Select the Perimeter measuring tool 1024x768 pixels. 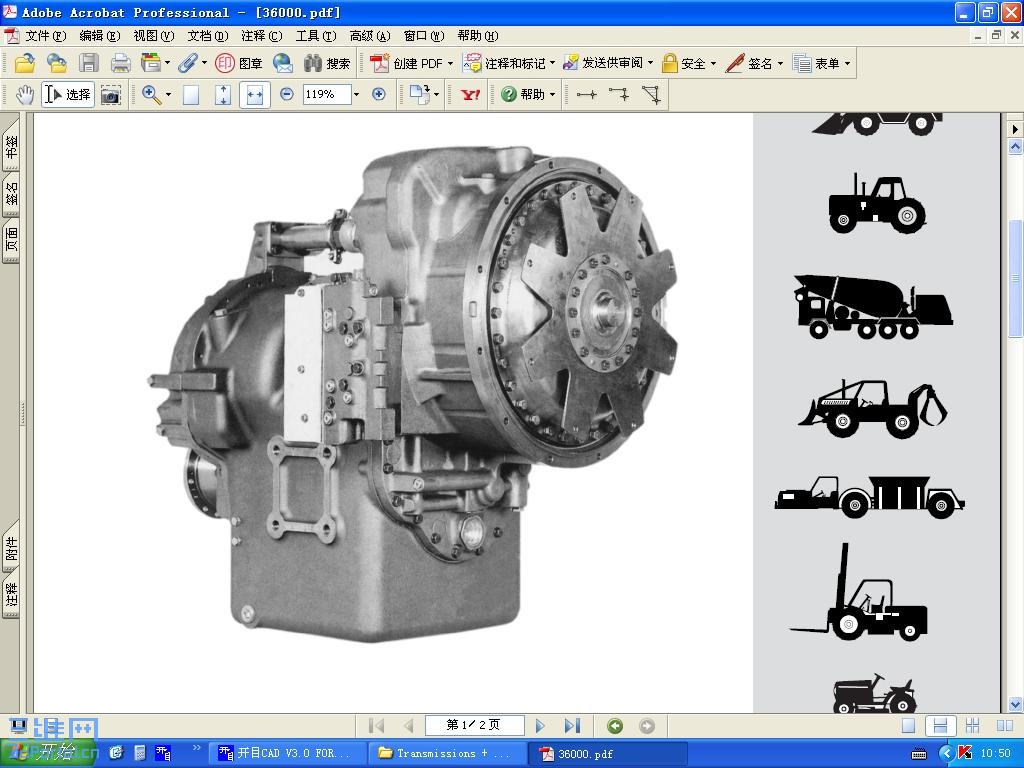619,95
